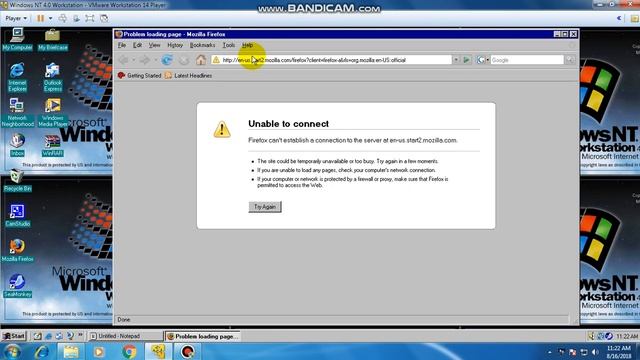The width and height of the screenshot is (640, 360).
Task: Click VMware unity mode icon
Action: point(104,18)
